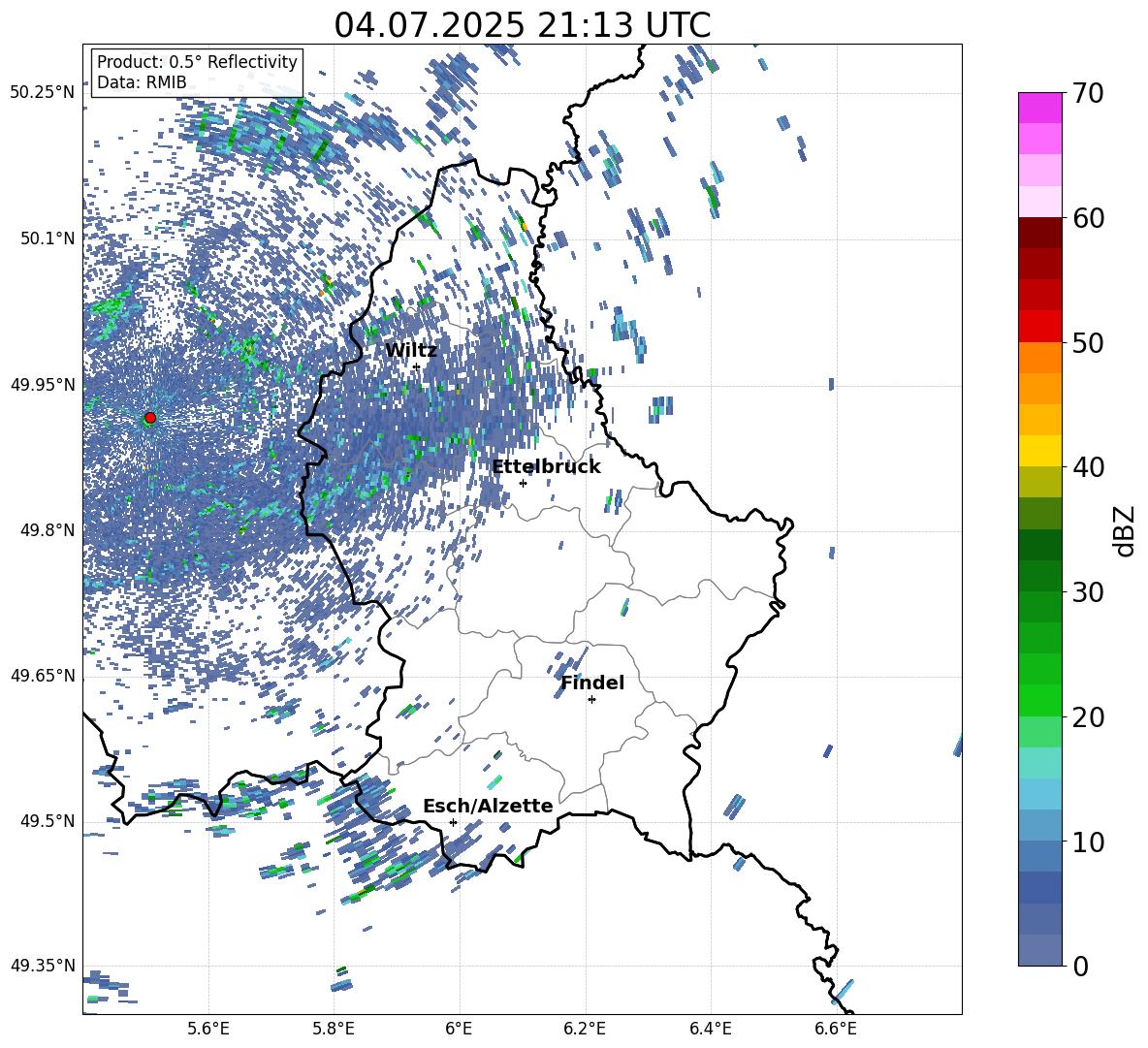Click the Product: 0.5° Reflectivity text

[x=197, y=62]
